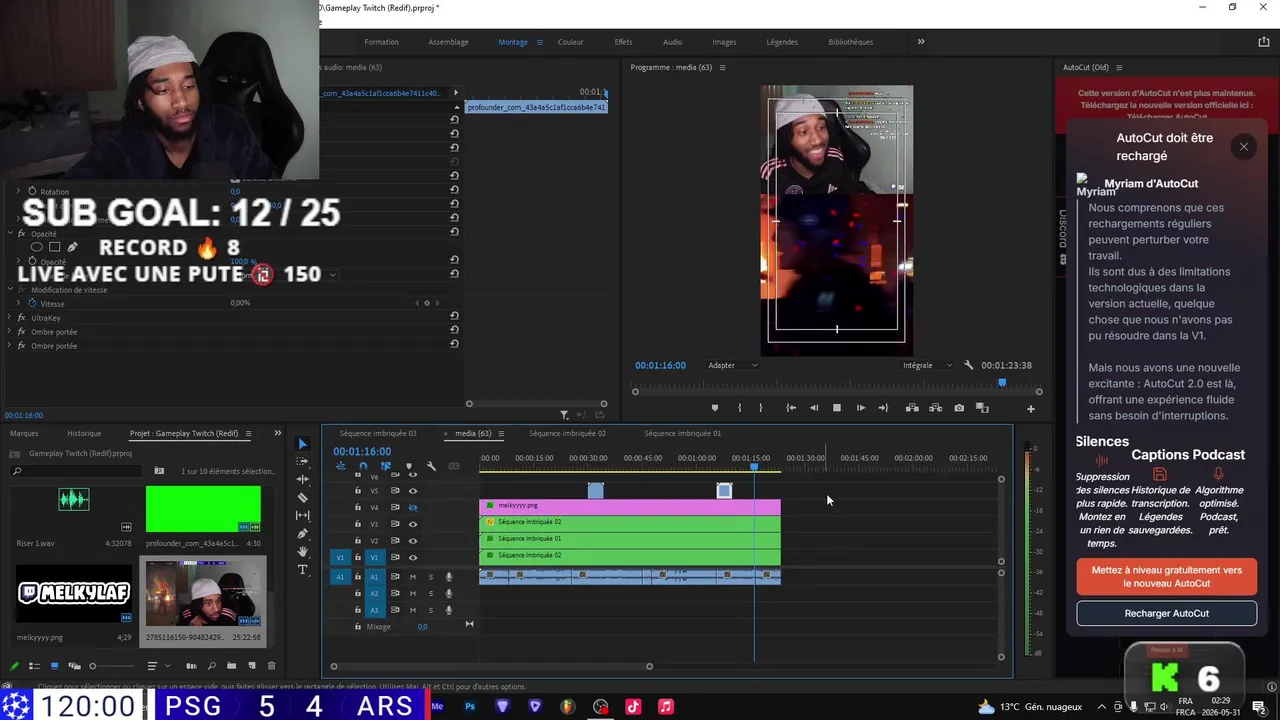The height and width of the screenshot is (720, 1280).
Task: Select the melkyyyy.png clip on the timeline
Action: (x=630, y=507)
